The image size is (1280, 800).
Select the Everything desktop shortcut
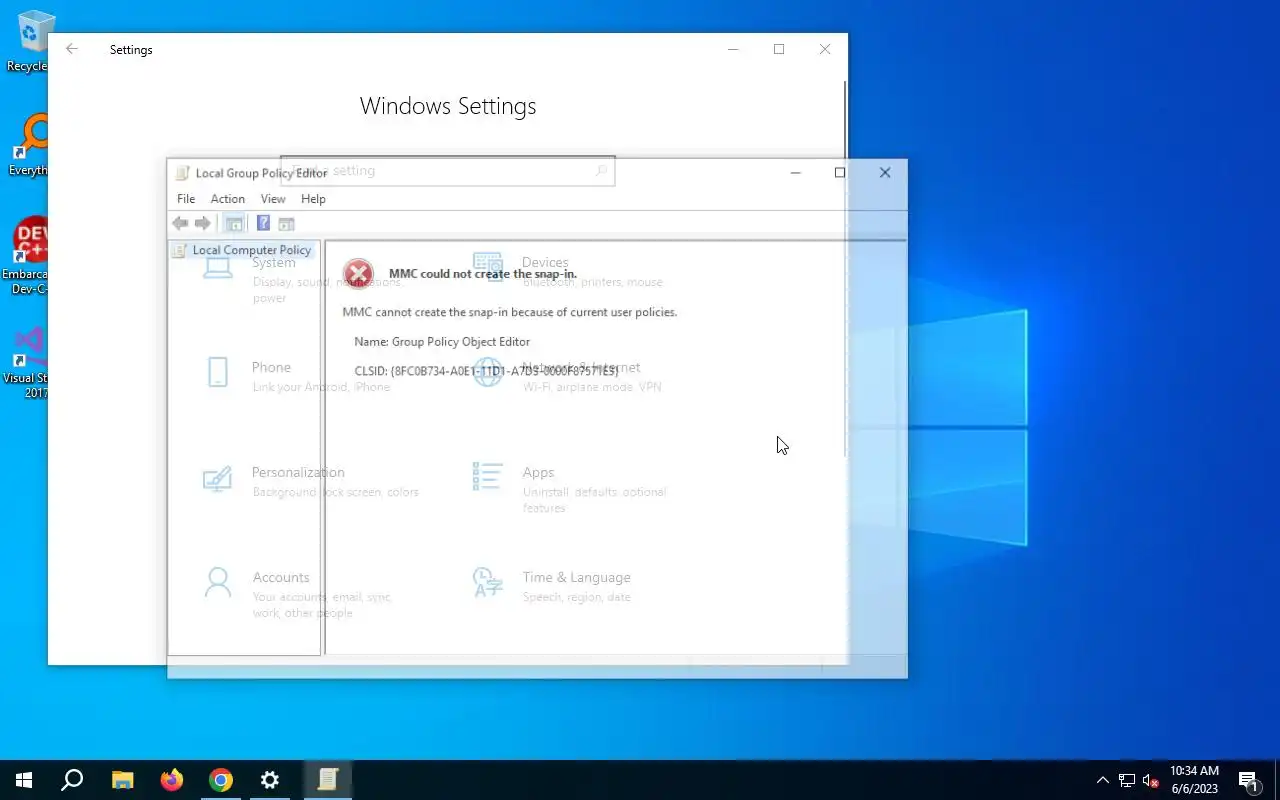click(x=30, y=146)
